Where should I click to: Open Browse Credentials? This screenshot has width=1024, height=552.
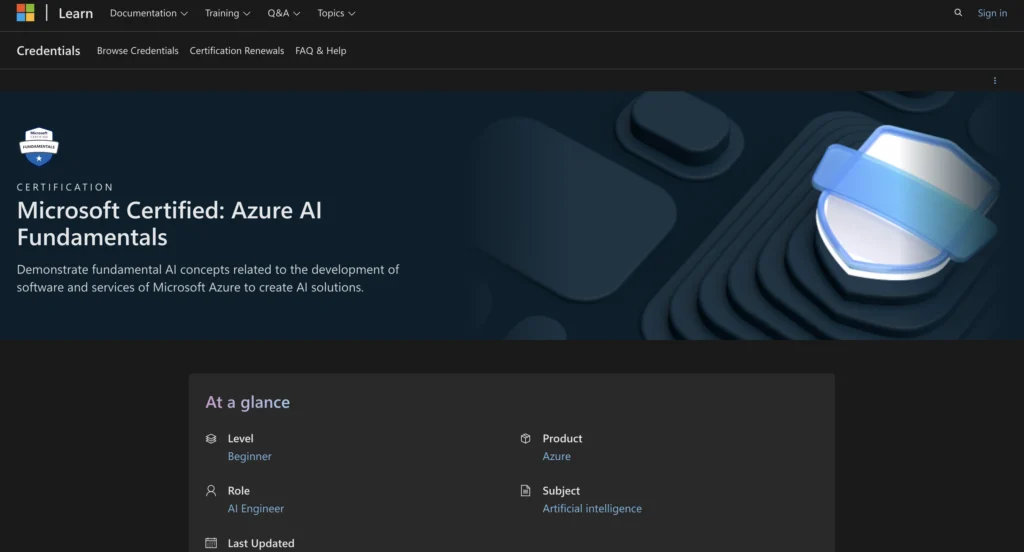point(138,50)
